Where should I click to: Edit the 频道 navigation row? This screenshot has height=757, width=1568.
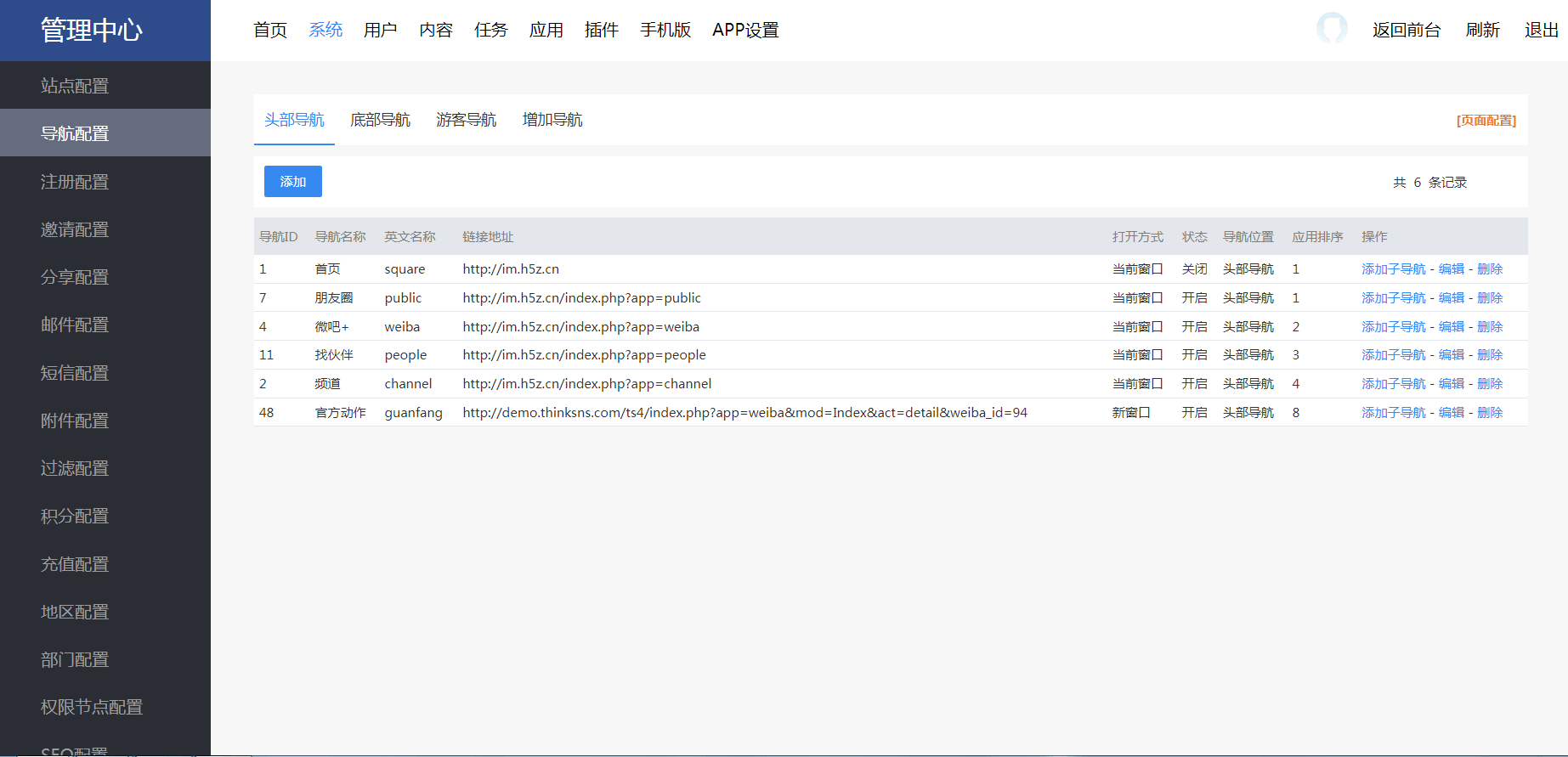pyautogui.click(x=1451, y=384)
